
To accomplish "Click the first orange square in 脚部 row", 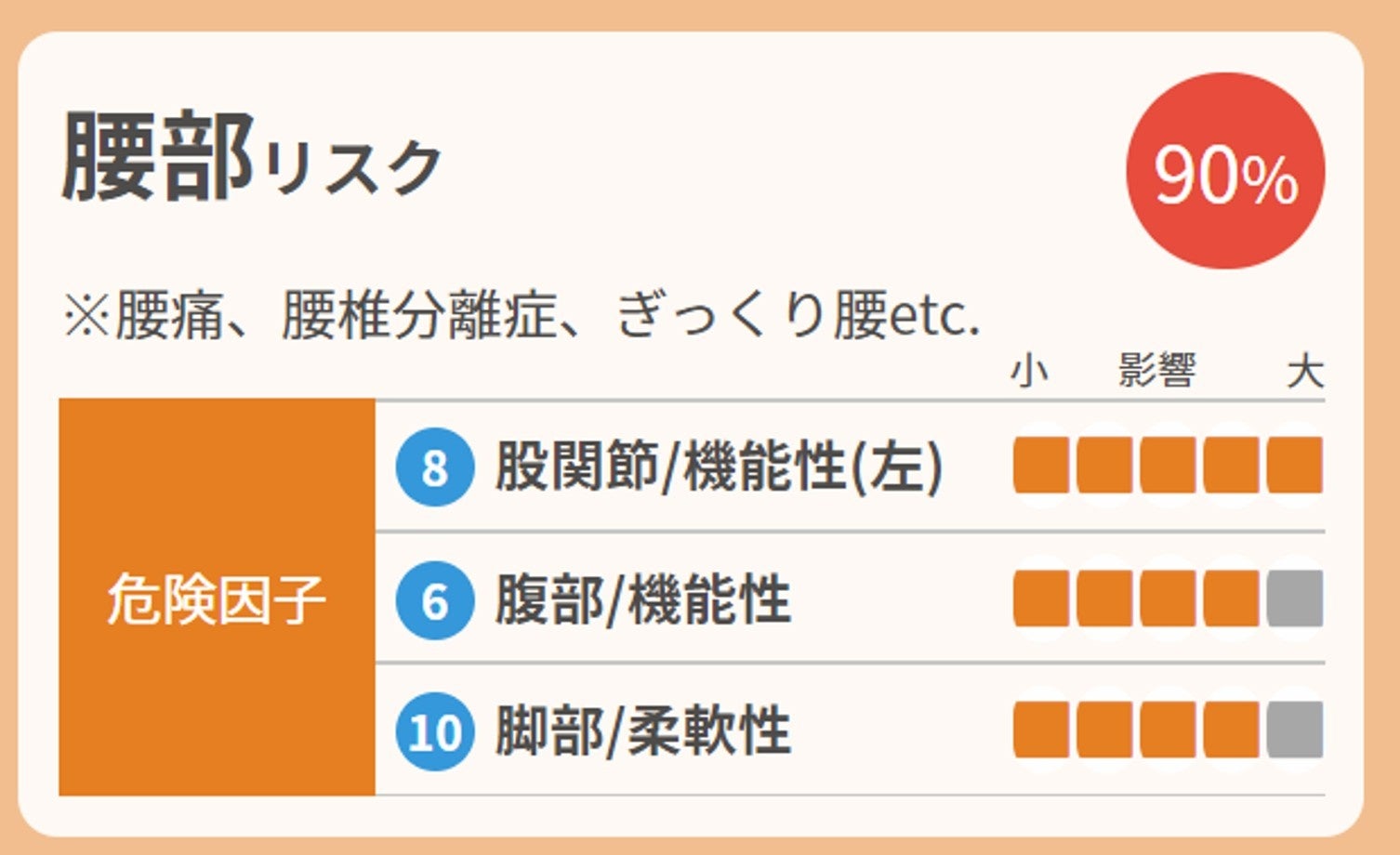I will click(1041, 730).
